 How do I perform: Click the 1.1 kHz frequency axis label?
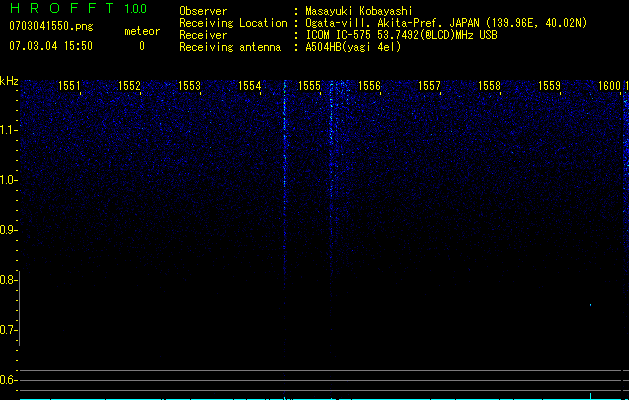pos(8,130)
